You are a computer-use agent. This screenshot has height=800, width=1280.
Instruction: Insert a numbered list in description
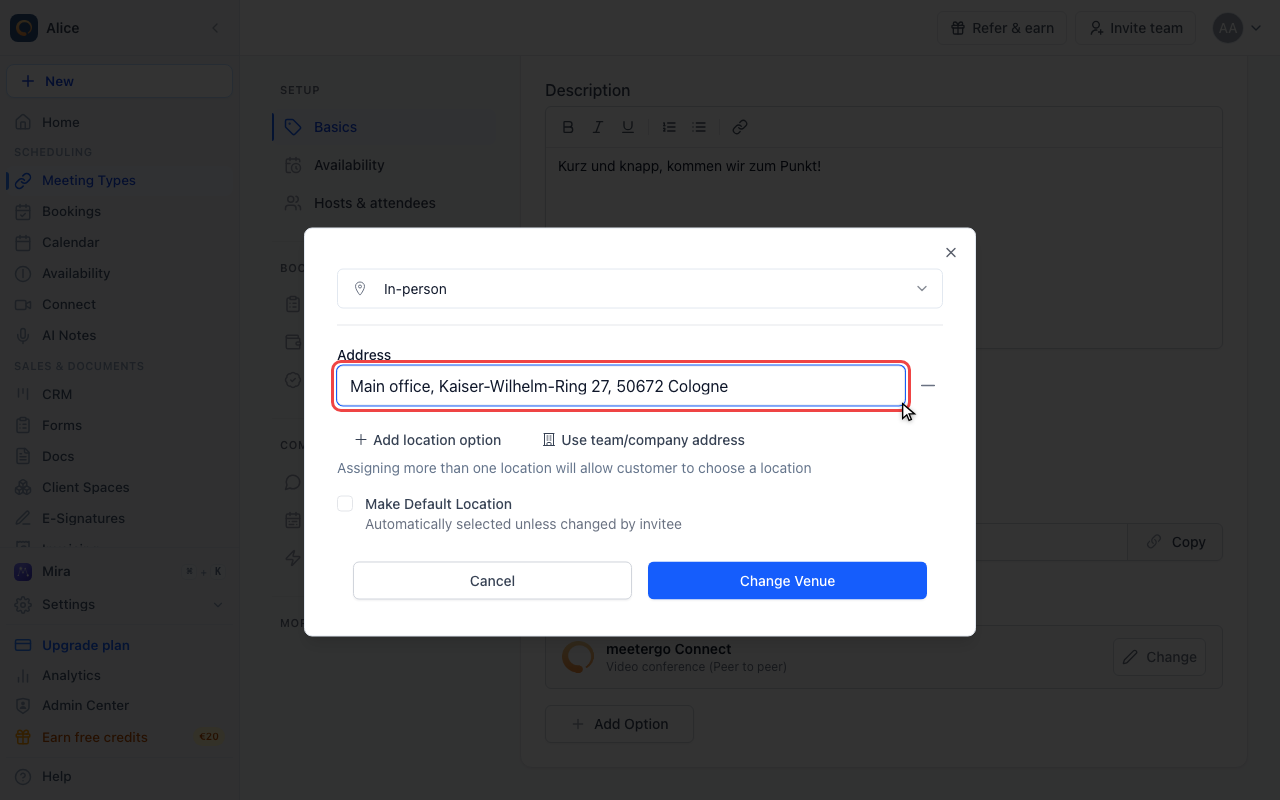tap(669, 127)
